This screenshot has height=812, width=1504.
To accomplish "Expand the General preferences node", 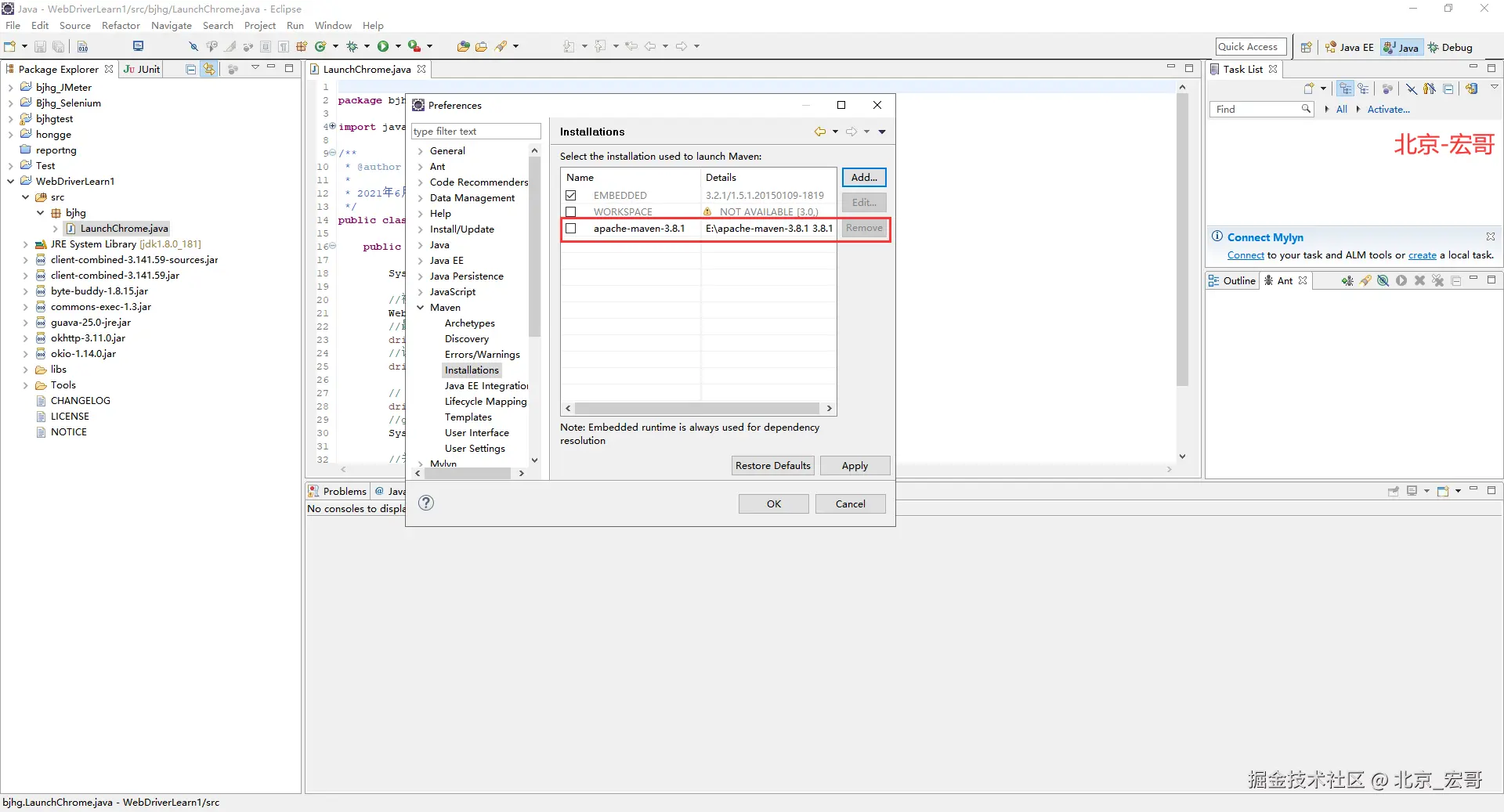I will (x=421, y=151).
